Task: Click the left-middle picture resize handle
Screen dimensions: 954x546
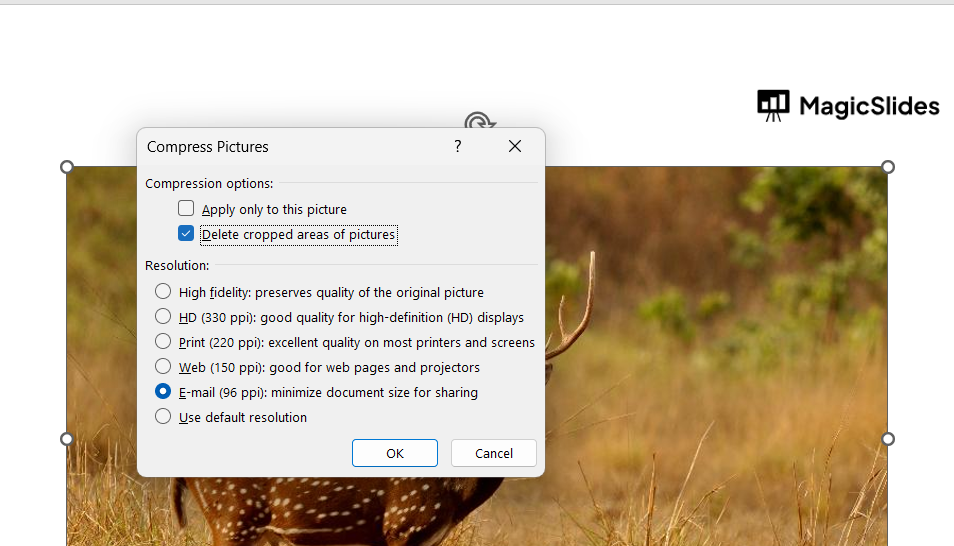Action: [x=67, y=439]
